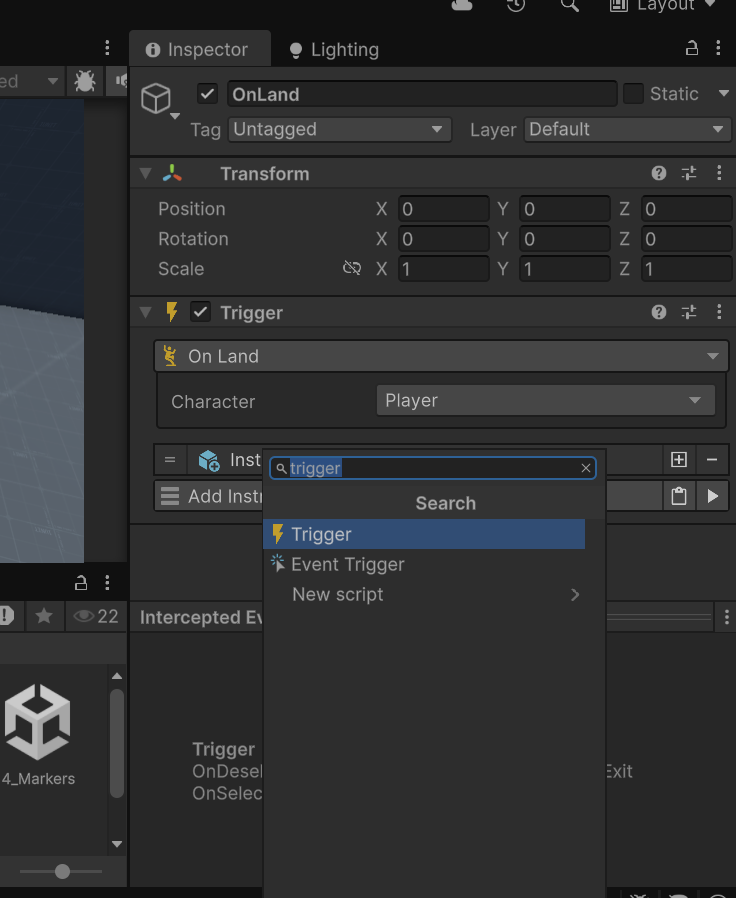Disable the Trigger component checkbox
The image size is (736, 898).
pos(201,312)
